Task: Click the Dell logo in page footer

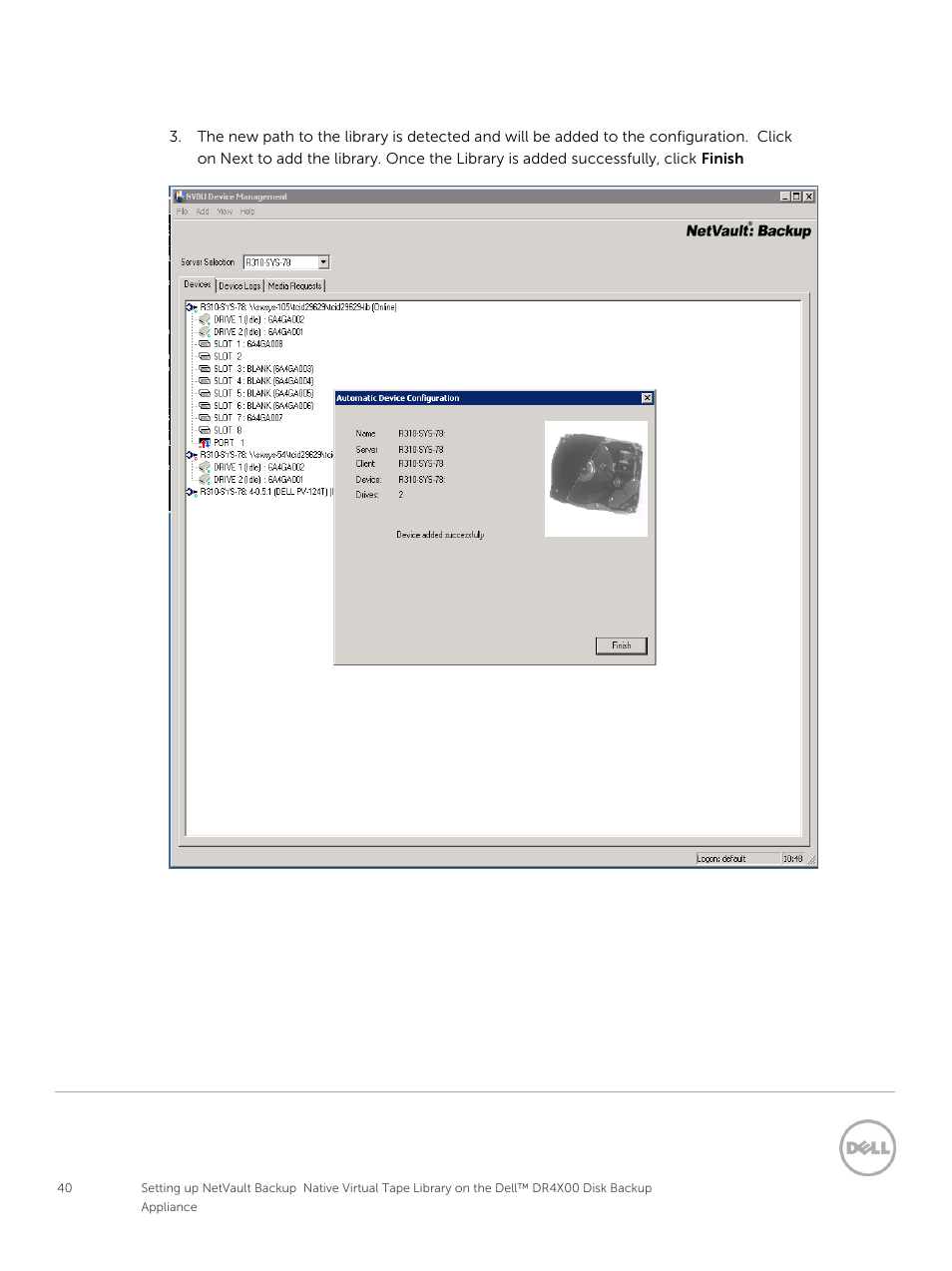Action: (x=867, y=1147)
